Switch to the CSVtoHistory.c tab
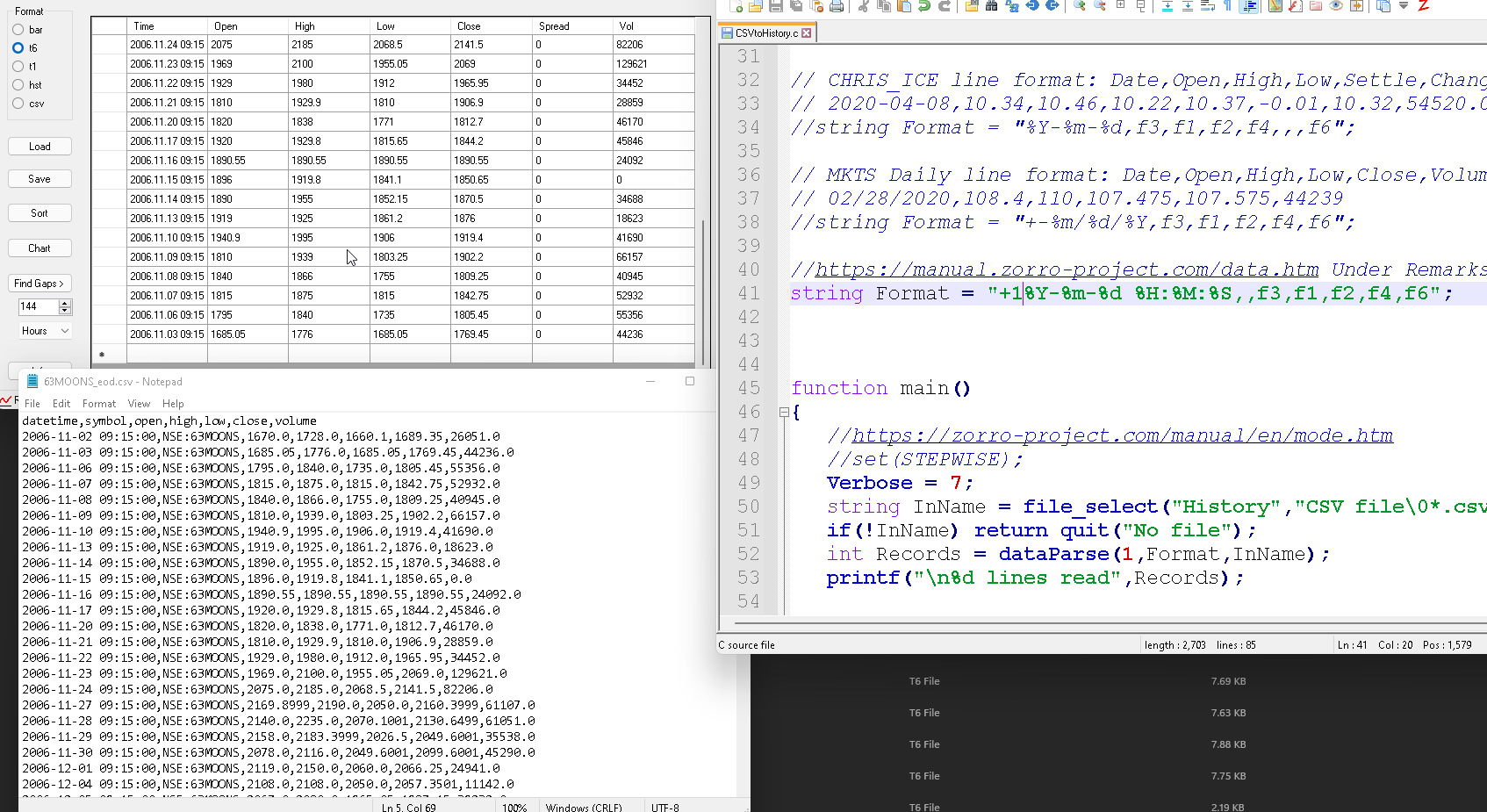1487x812 pixels. pos(765,33)
